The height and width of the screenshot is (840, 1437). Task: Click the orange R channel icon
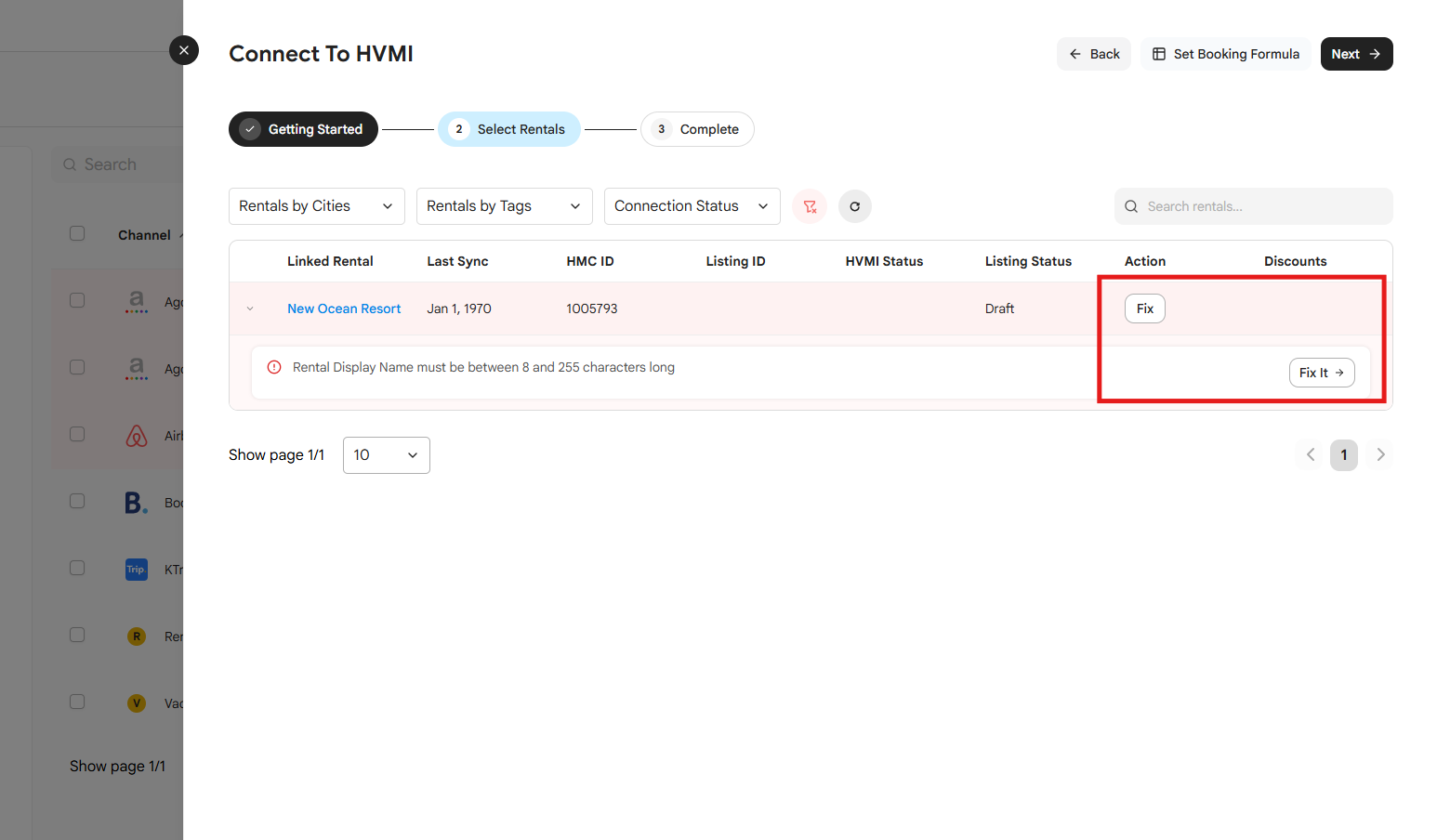(137, 637)
